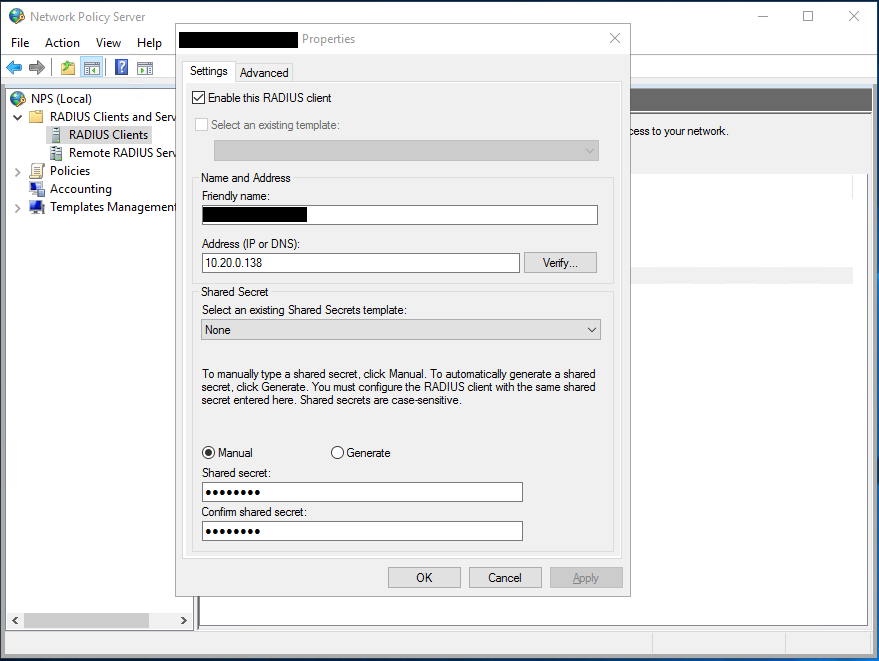Click the Cancel button
Viewport: 879px width, 661px height.
[505, 577]
